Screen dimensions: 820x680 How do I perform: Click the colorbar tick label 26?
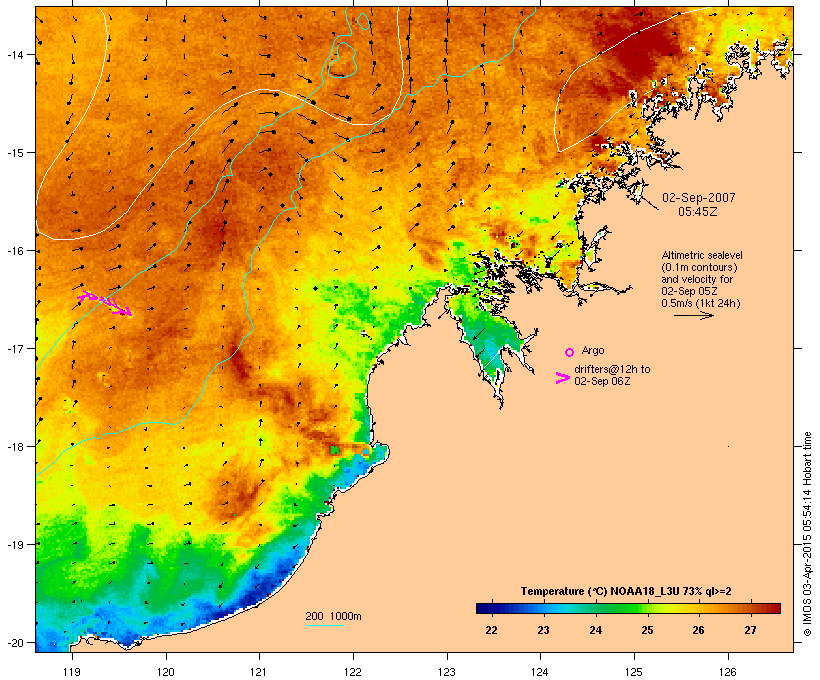click(699, 630)
